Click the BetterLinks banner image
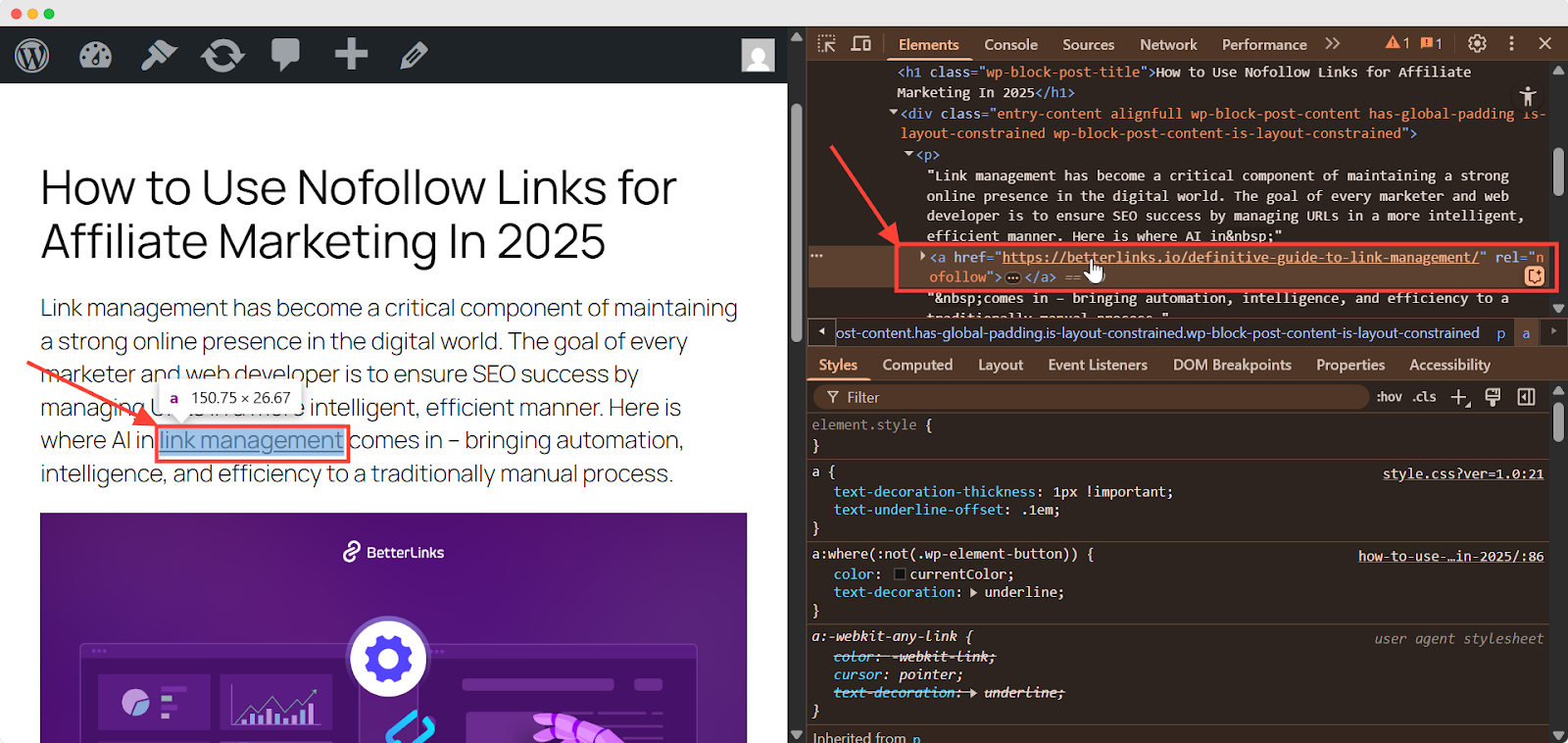 393,627
